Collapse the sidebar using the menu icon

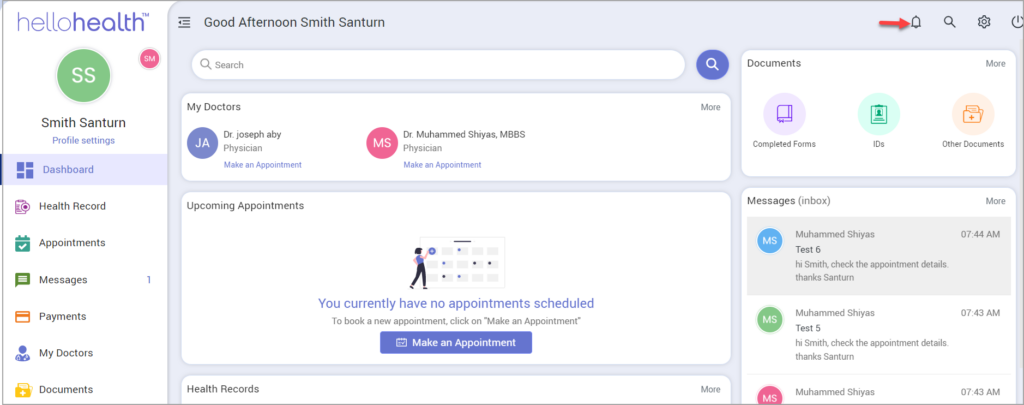184,22
